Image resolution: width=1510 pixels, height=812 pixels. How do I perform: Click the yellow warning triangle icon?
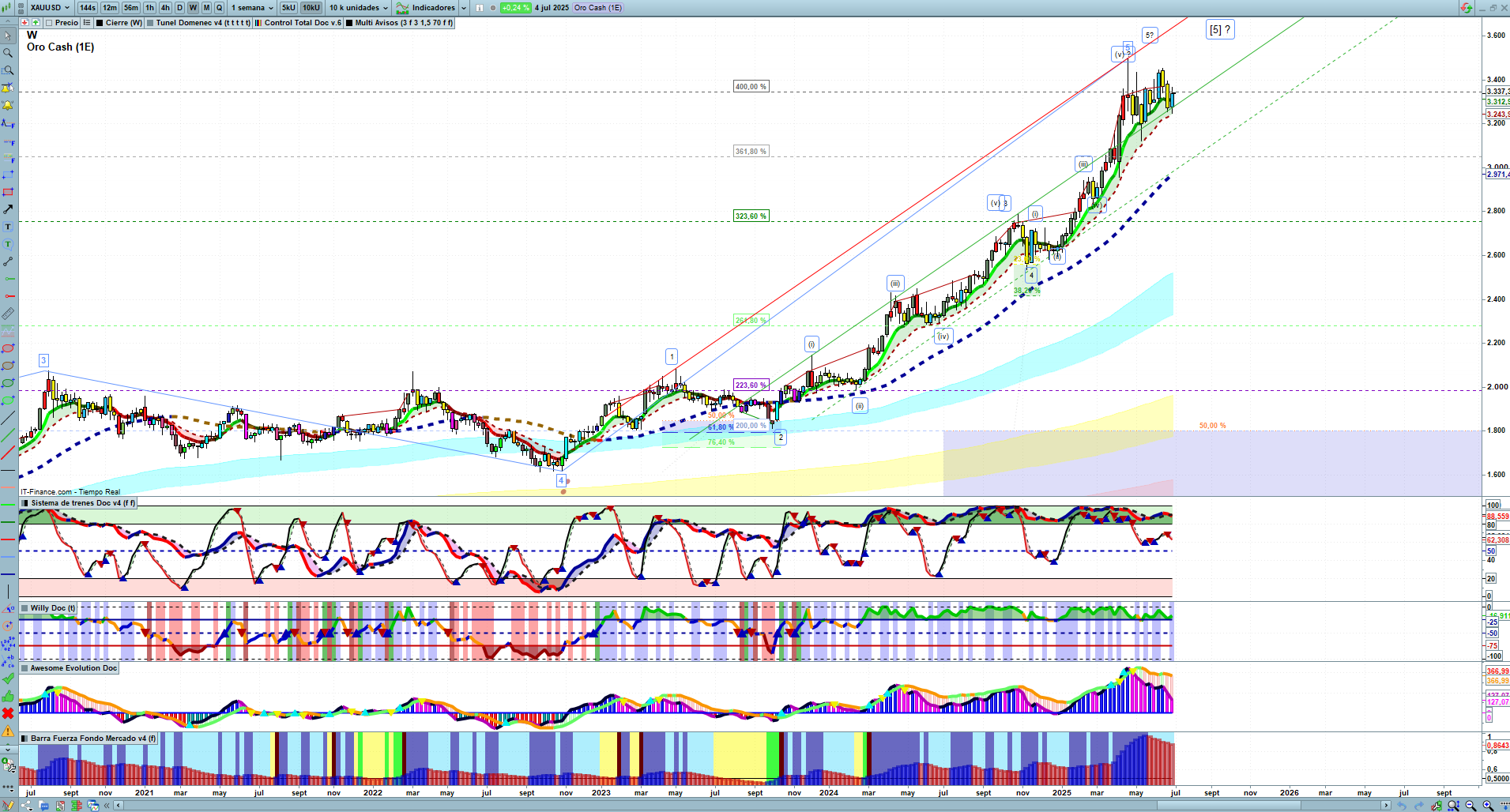[8, 731]
